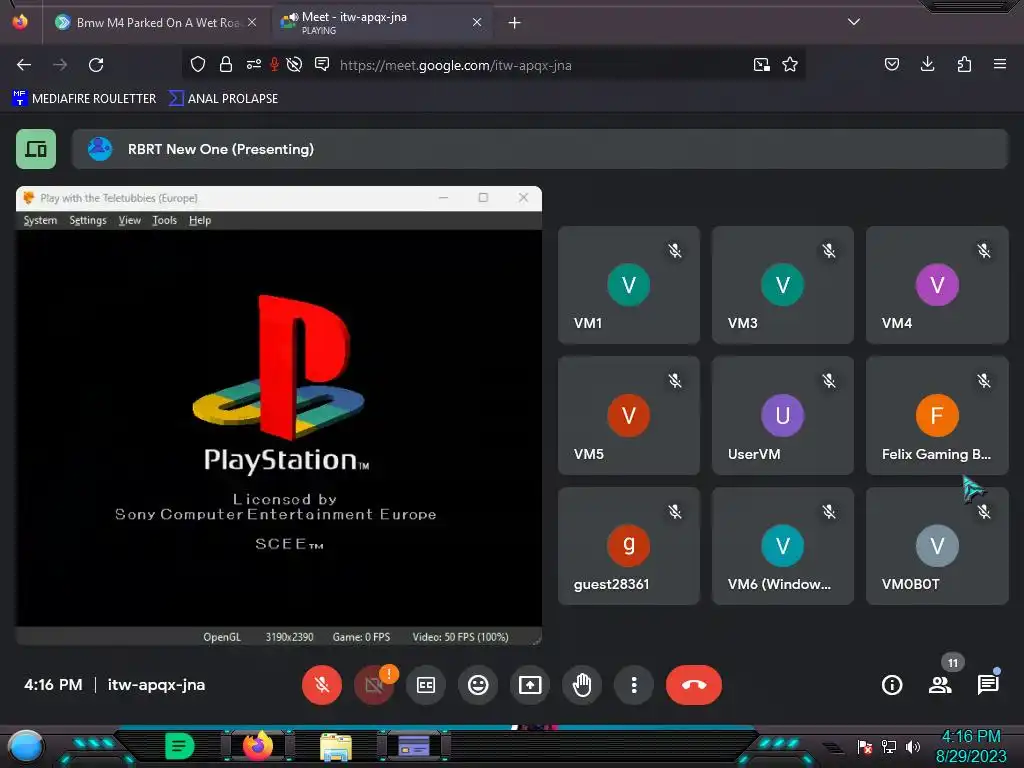This screenshot has width=1024, height=768.
Task: Open the in-call chat messages panel
Action: tap(988, 685)
